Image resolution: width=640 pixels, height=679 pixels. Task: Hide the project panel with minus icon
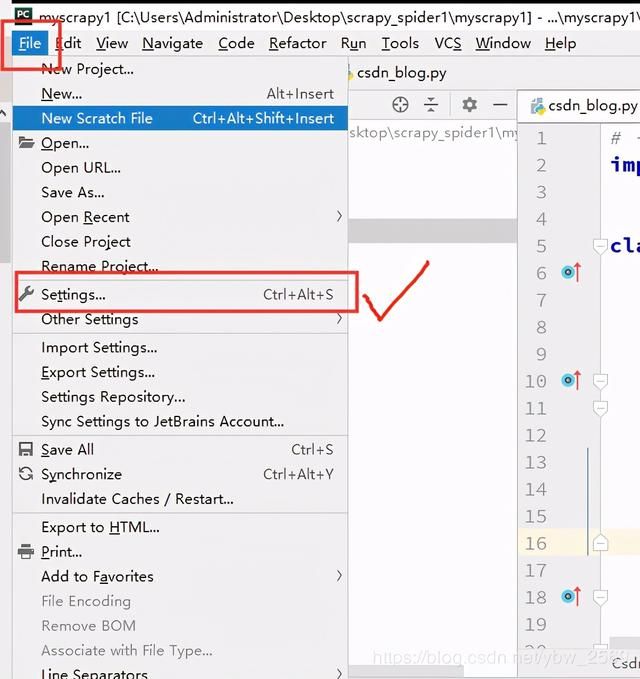pos(500,104)
